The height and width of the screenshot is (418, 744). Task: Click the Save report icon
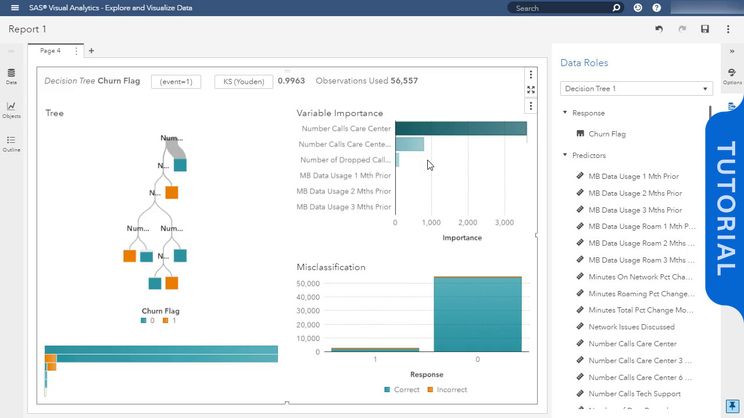706,29
